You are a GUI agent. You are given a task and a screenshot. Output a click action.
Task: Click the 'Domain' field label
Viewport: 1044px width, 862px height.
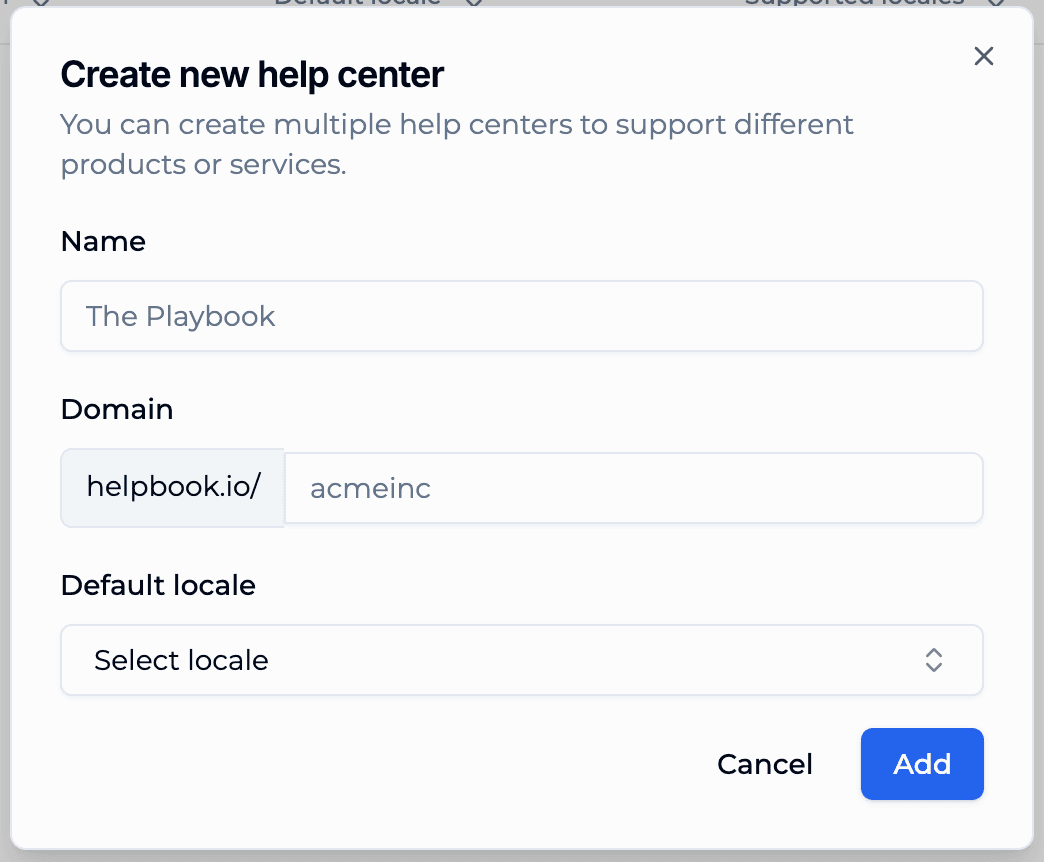(117, 409)
